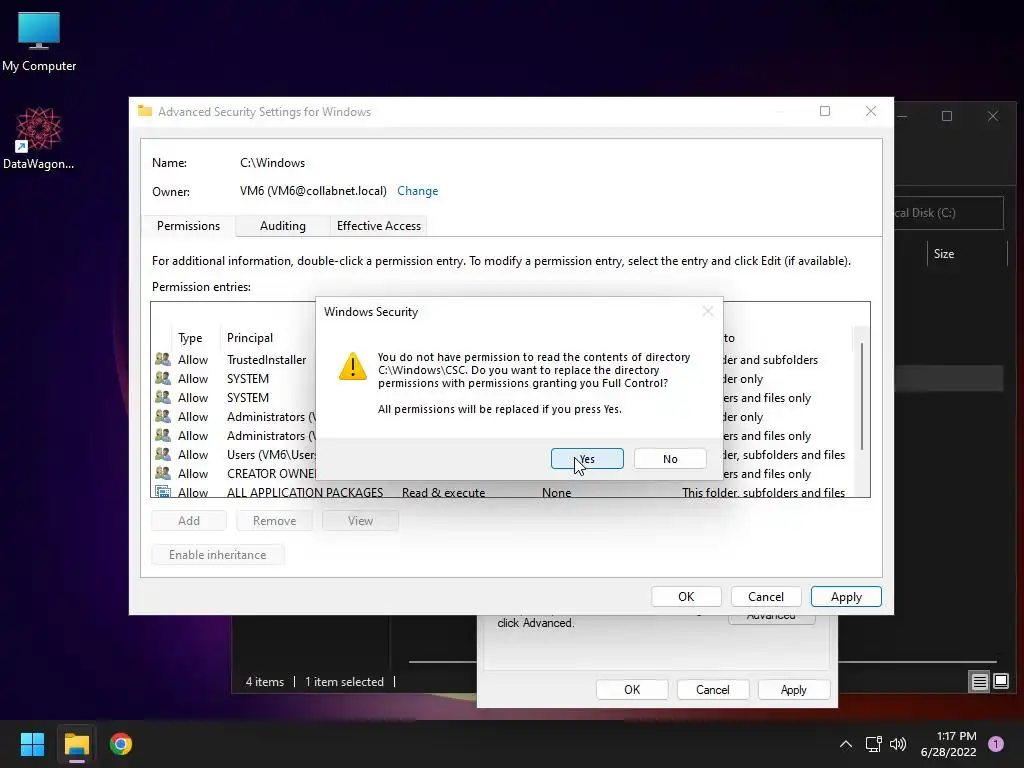1024x768 pixels.
Task: Open File Explorer from taskbar
Action: 76,744
